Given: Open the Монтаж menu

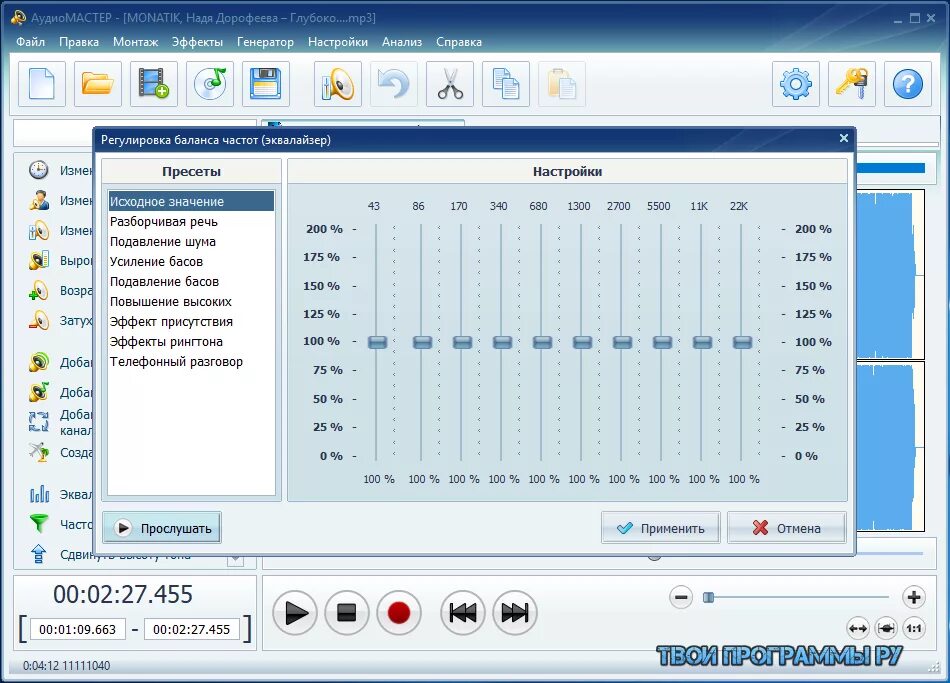Looking at the screenshot, I should 136,42.
